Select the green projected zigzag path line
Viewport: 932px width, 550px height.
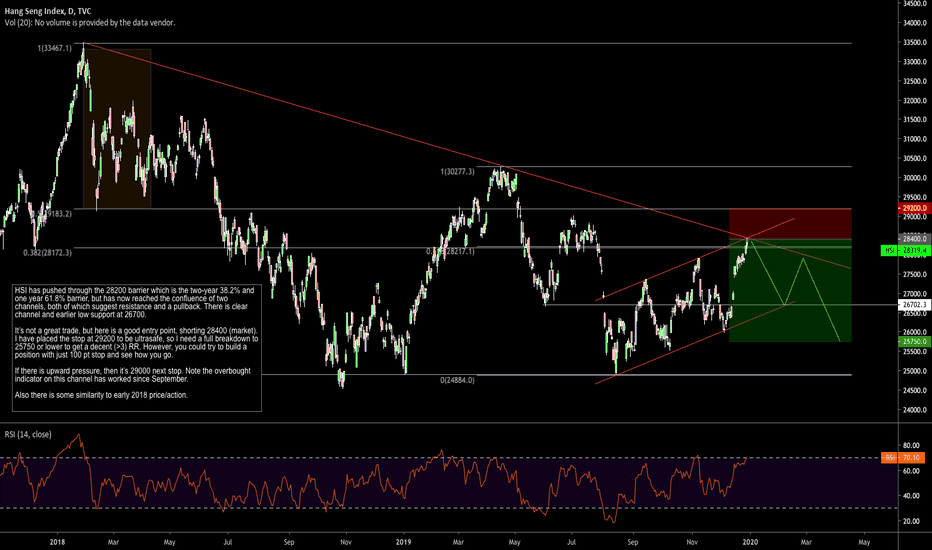pyautogui.click(x=795, y=290)
